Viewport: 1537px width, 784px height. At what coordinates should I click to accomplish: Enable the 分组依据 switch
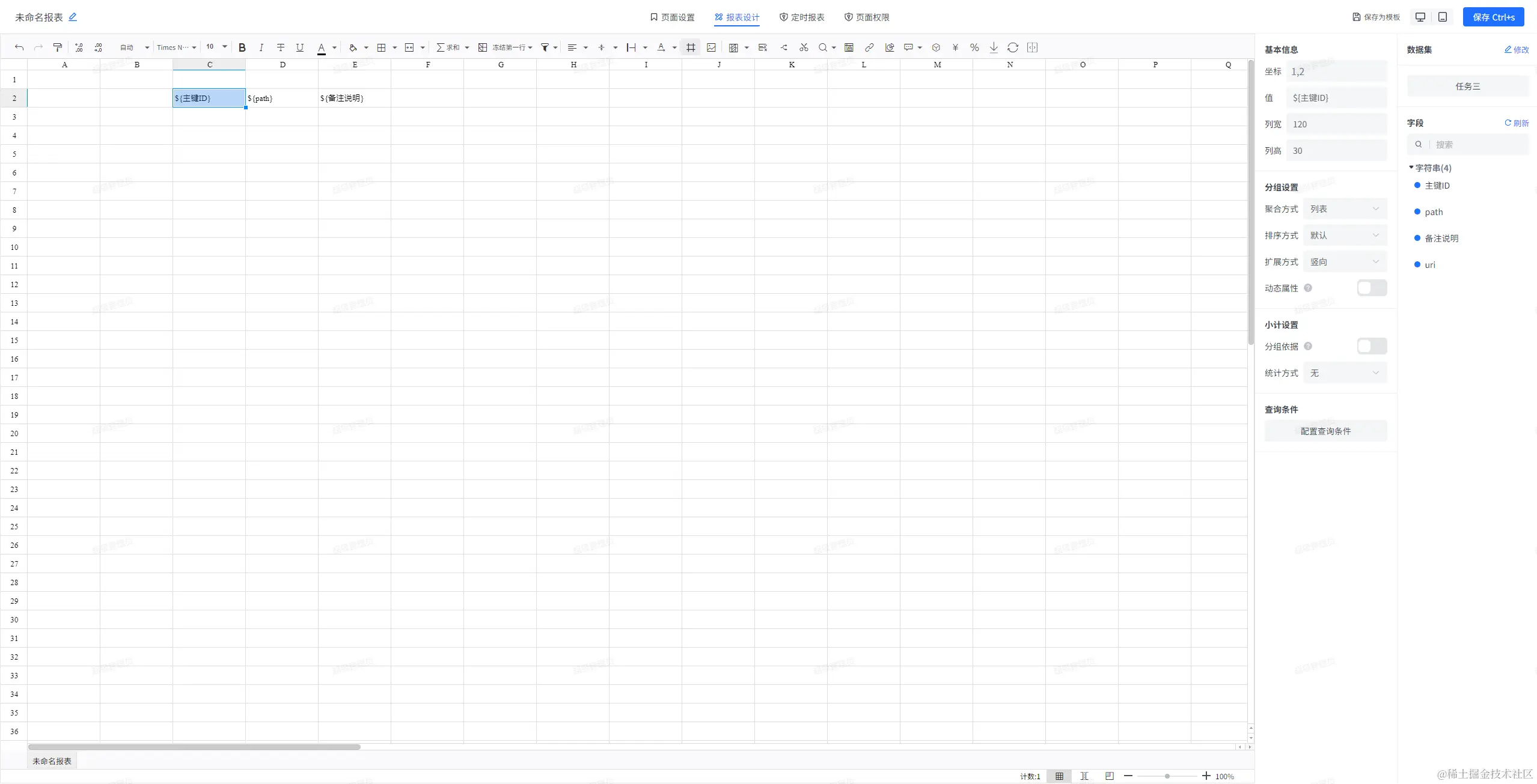[x=1372, y=346]
